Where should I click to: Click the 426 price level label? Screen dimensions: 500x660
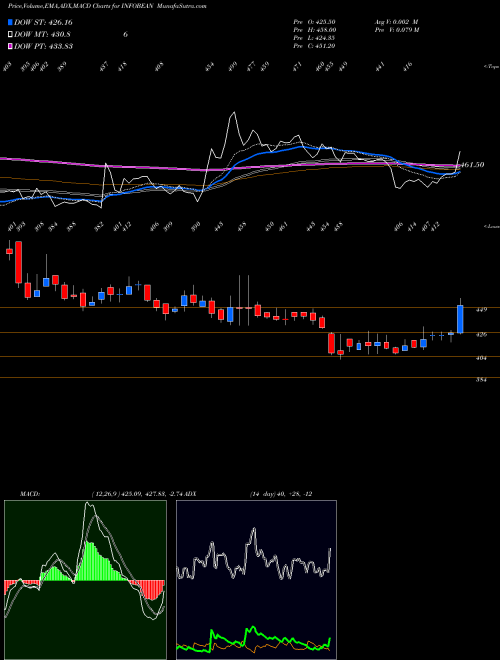click(481, 335)
